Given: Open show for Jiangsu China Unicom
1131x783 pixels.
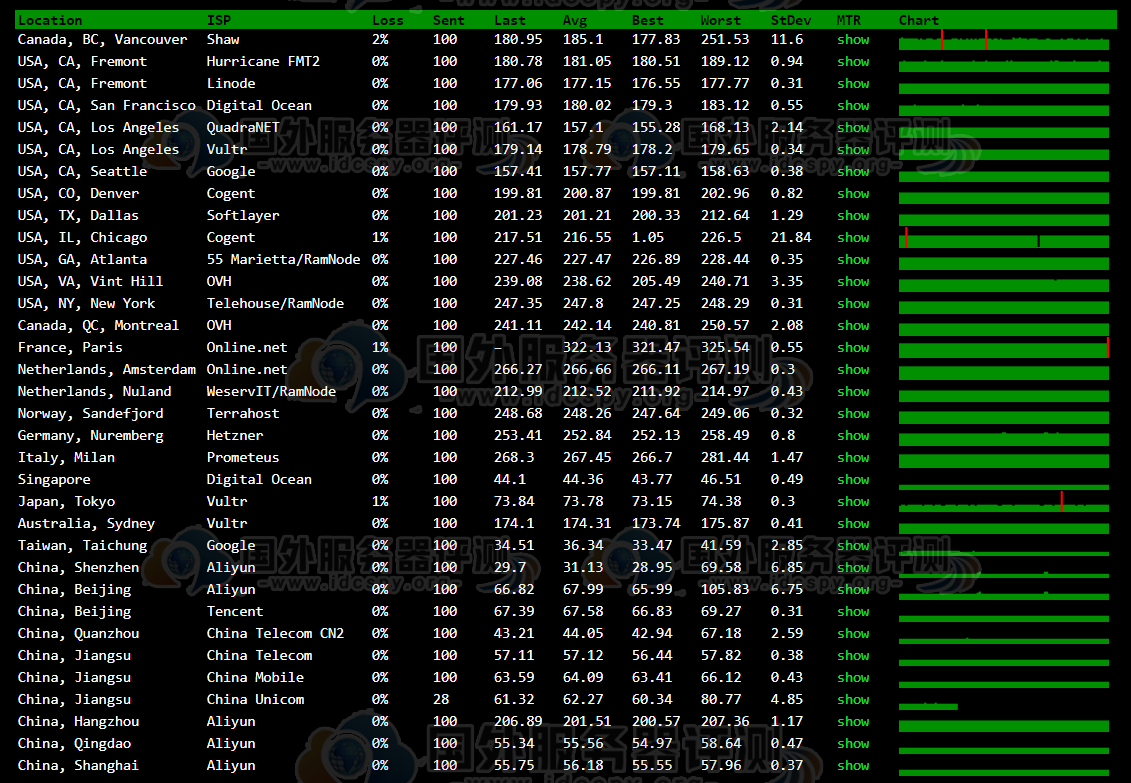Looking at the screenshot, I should coord(853,699).
